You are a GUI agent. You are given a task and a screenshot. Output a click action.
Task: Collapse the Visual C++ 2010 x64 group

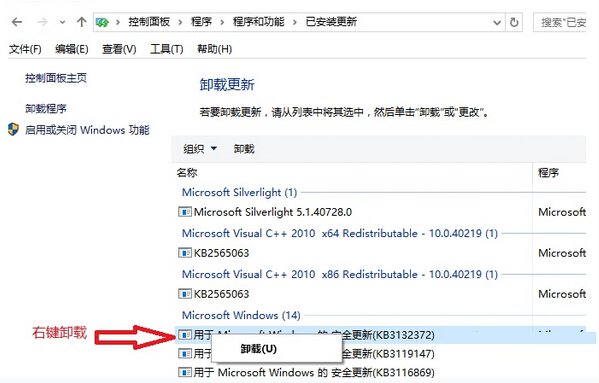(340, 233)
